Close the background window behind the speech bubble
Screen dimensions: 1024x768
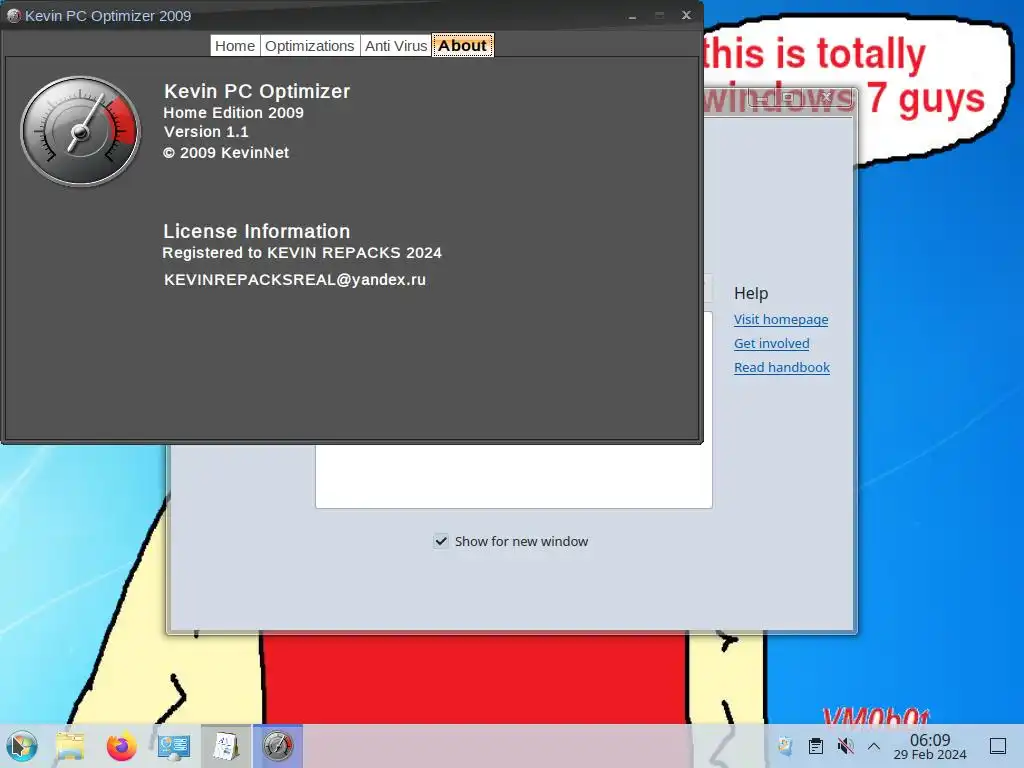pyautogui.click(x=825, y=97)
